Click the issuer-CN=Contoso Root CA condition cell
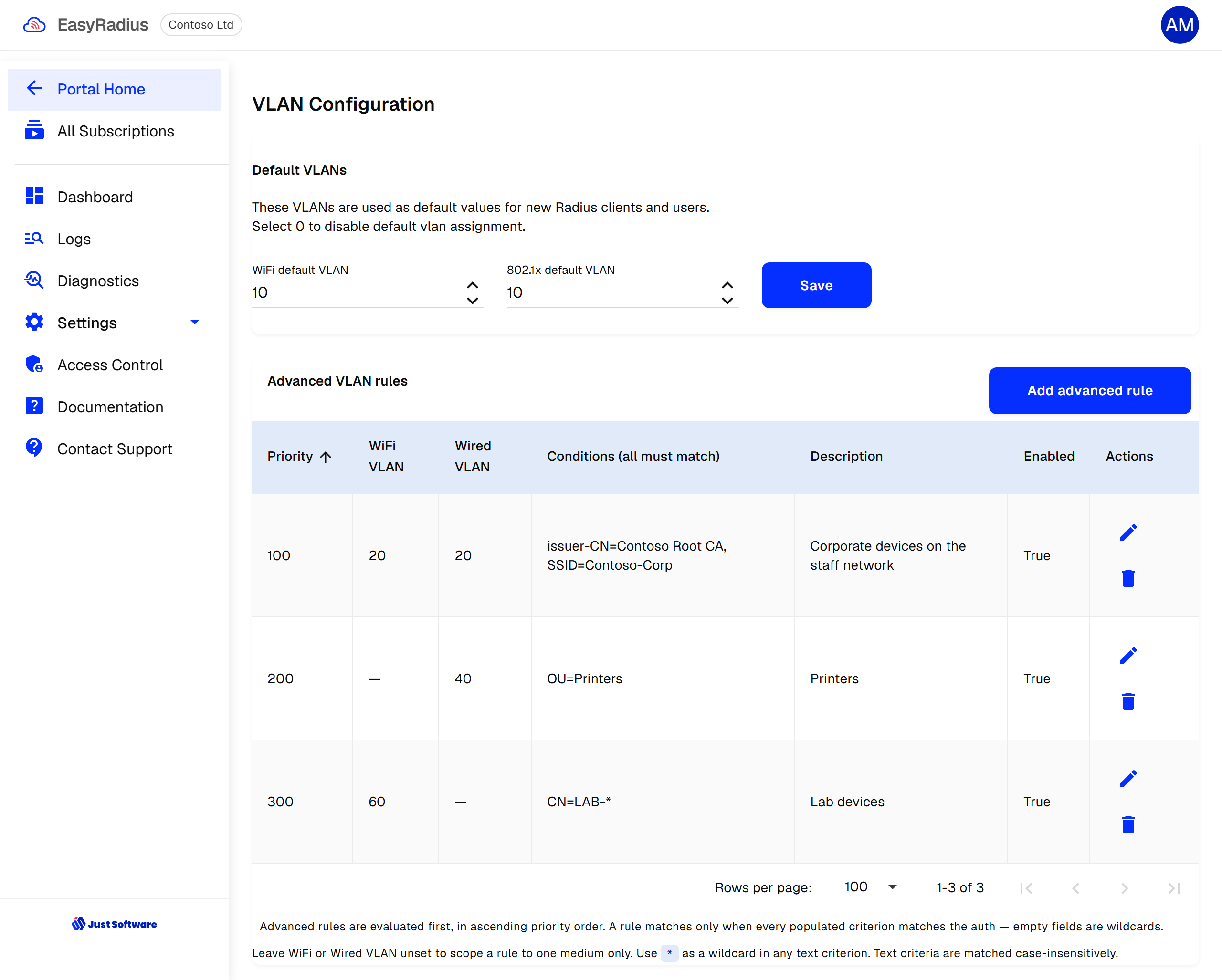This screenshot has width=1222, height=980. pos(663,555)
